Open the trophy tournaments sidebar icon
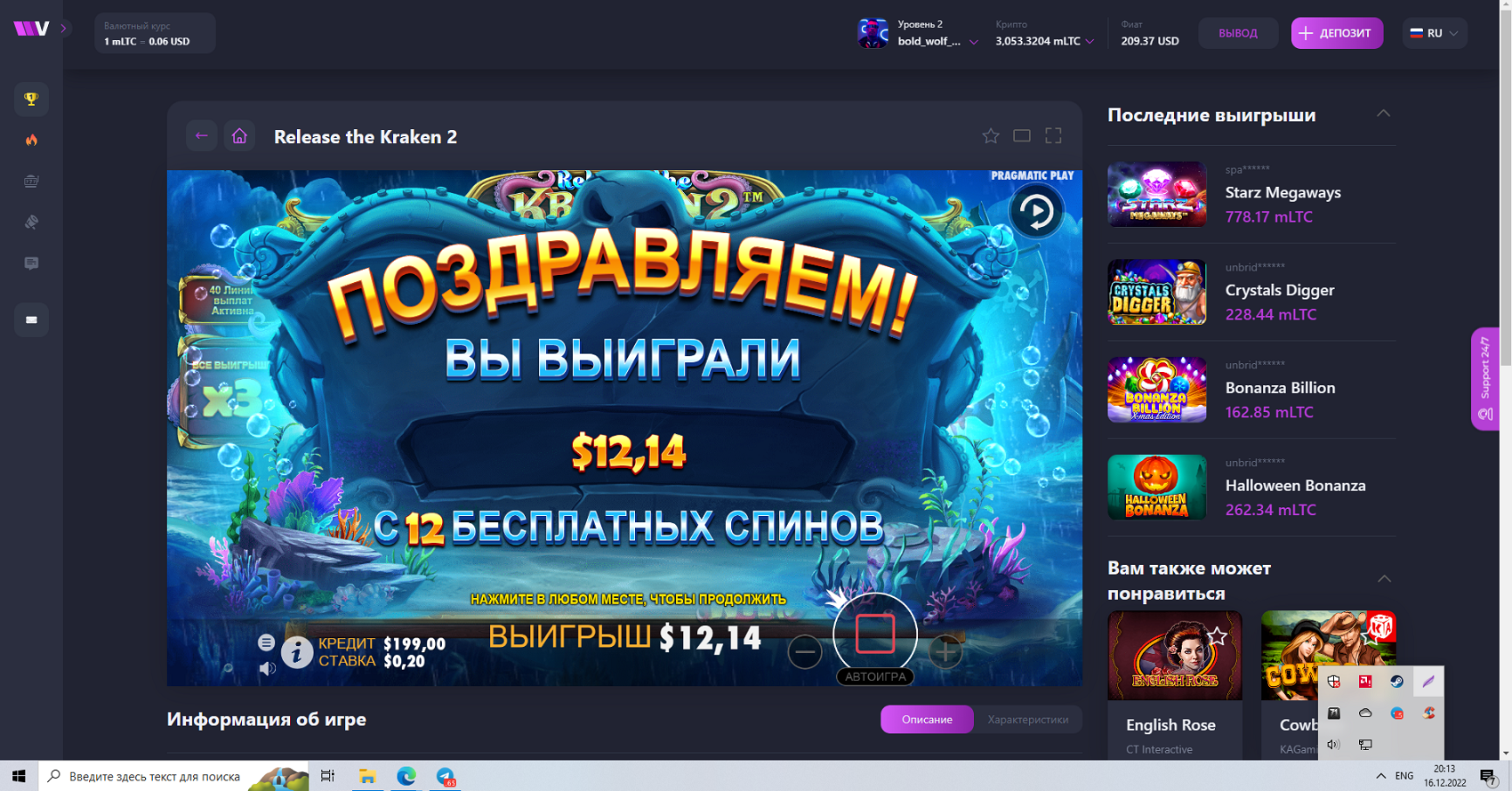The height and width of the screenshot is (791, 1512). (31, 99)
